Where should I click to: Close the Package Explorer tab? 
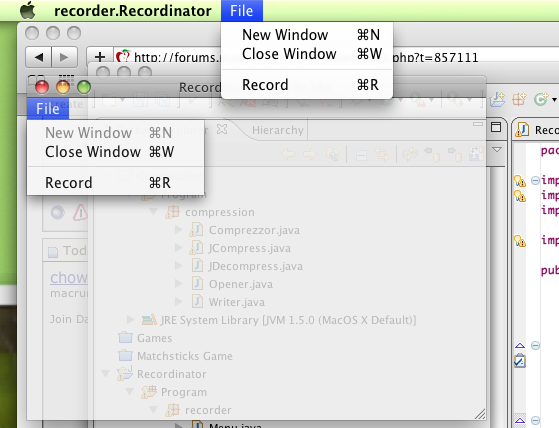[x=222, y=129]
